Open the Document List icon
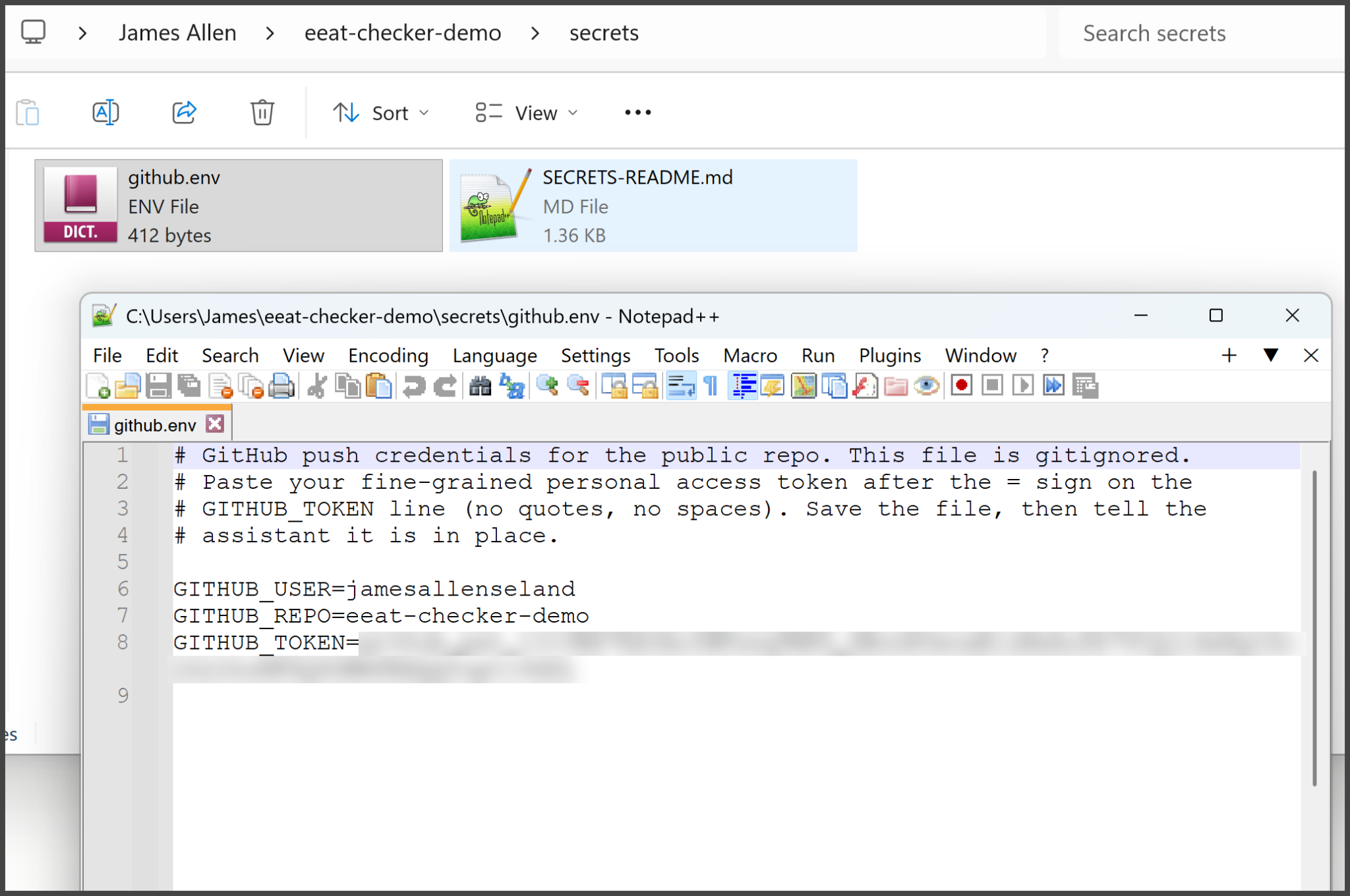 (x=835, y=386)
